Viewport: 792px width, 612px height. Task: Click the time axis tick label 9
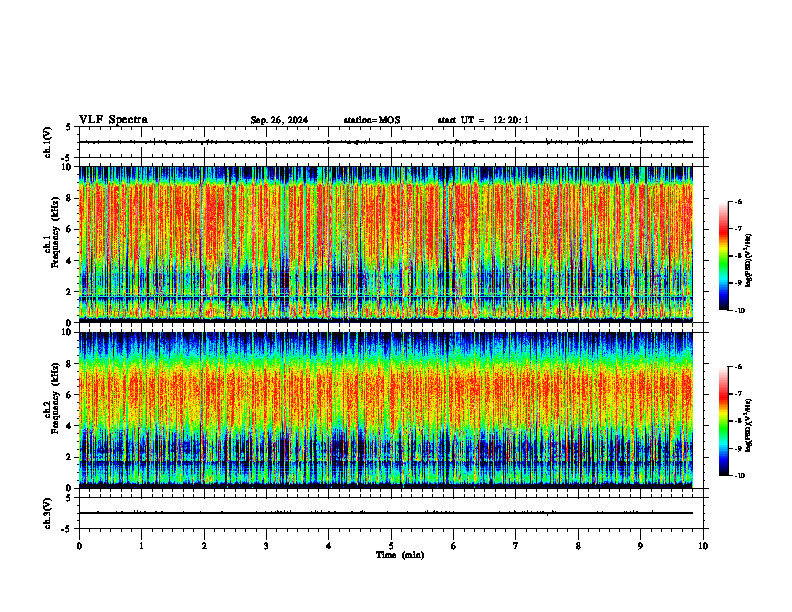pos(640,546)
